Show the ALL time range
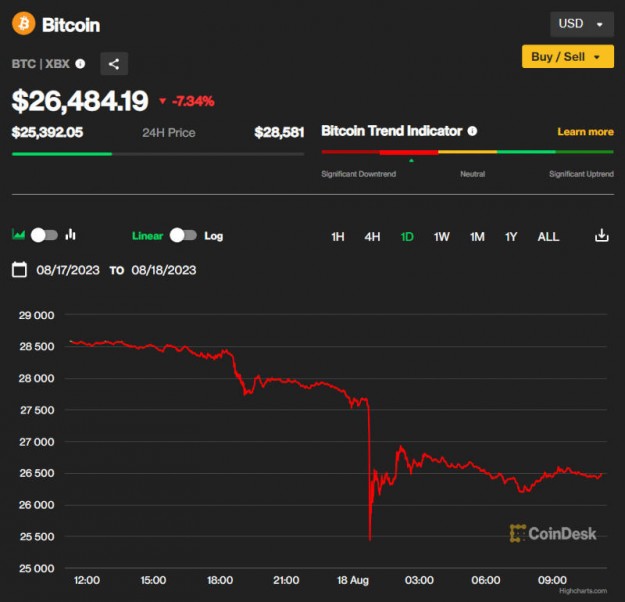625x602 pixels. click(548, 237)
